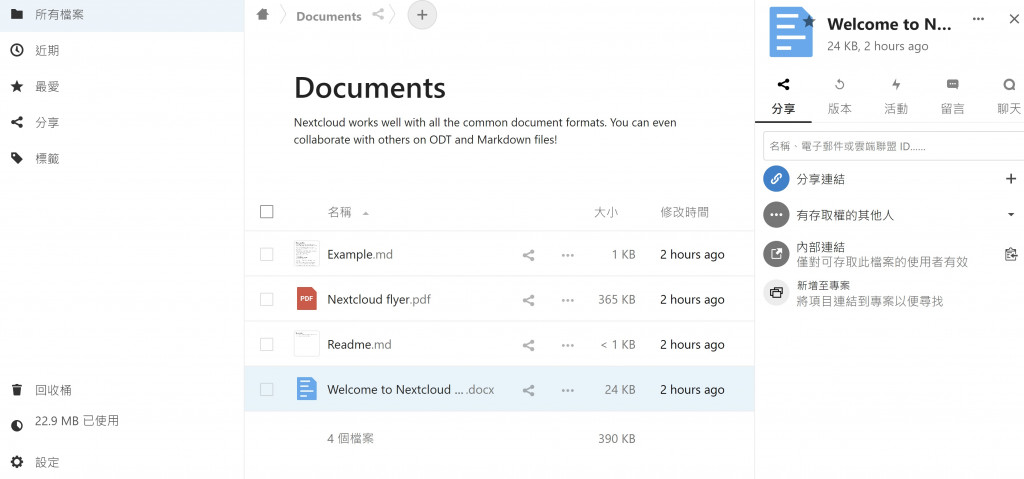Sort files by name column header
This screenshot has height=479, width=1024.
coord(340,212)
